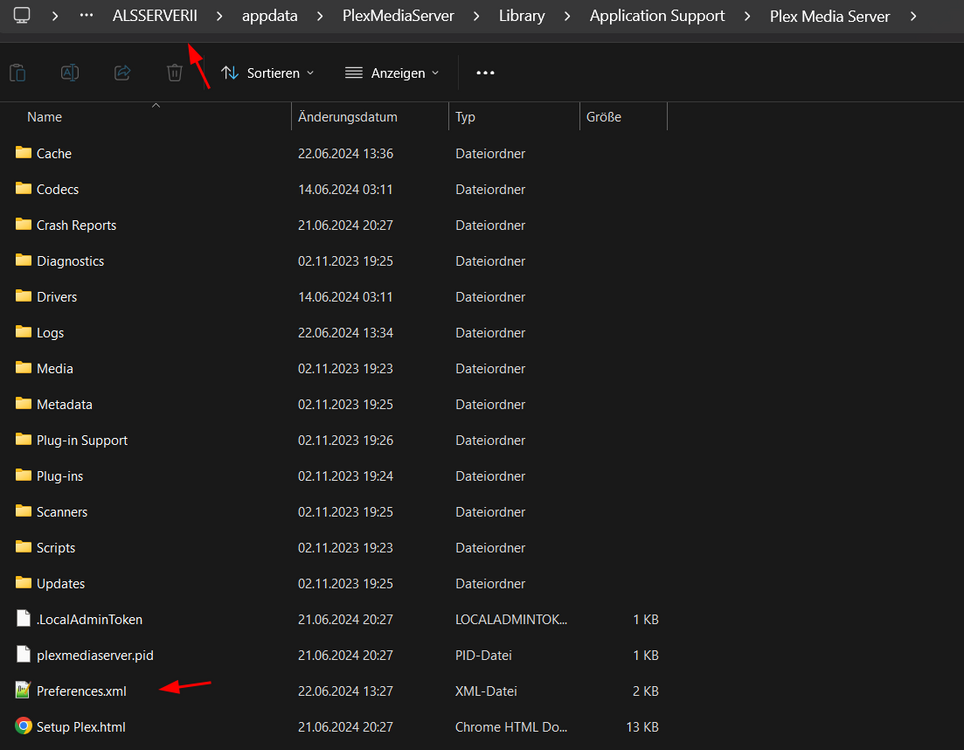Click date 22.06.2024 13:36 of Cache
This screenshot has height=750, width=964.
(x=346, y=154)
